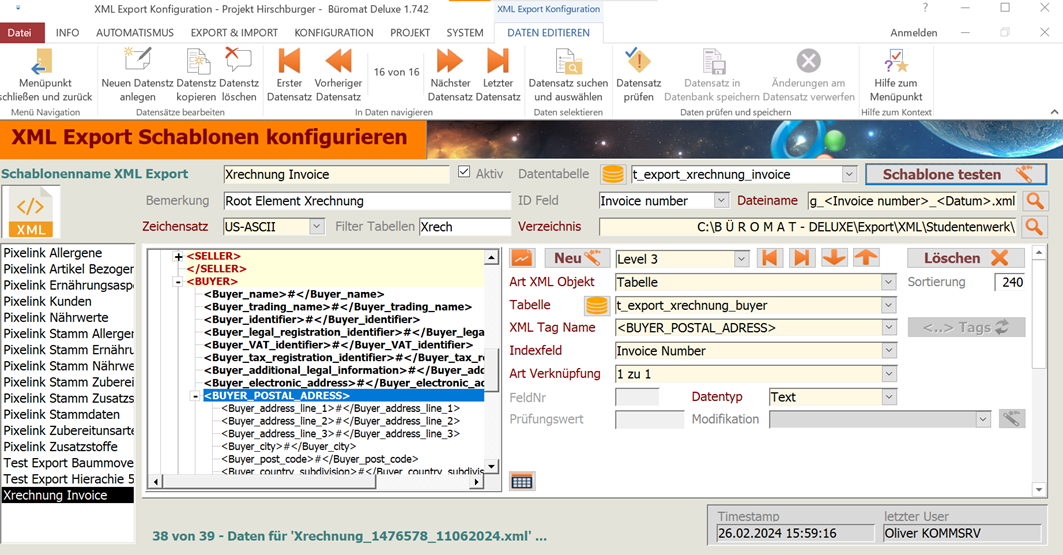
Task: Toggle the Aktiv checkbox
Action: pyautogui.click(x=464, y=173)
